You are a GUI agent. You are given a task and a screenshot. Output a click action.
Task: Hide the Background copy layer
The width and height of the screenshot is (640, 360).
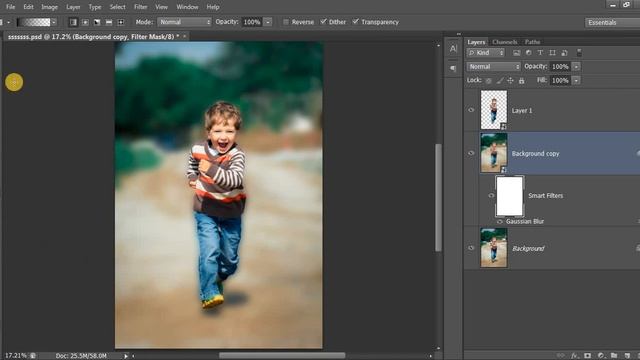pyautogui.click(x=471, y=153)
